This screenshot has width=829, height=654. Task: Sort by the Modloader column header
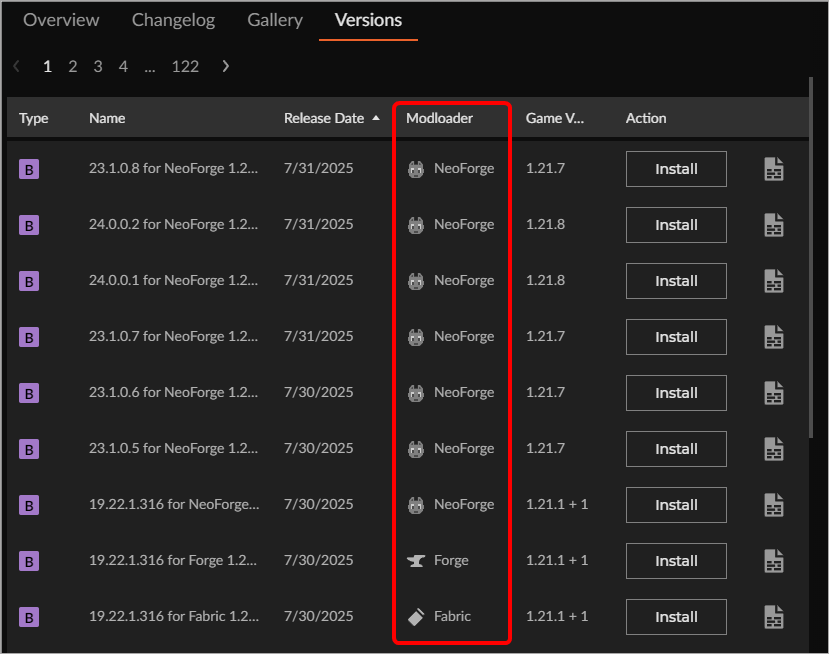[439, 118]
